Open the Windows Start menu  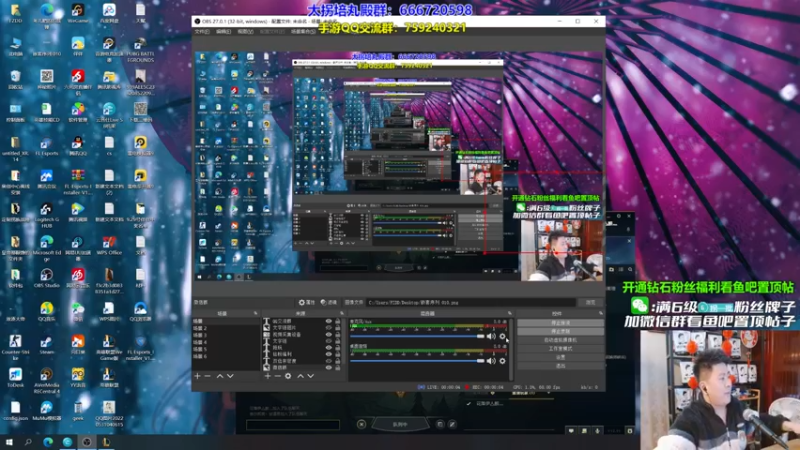tap(9, 442)
